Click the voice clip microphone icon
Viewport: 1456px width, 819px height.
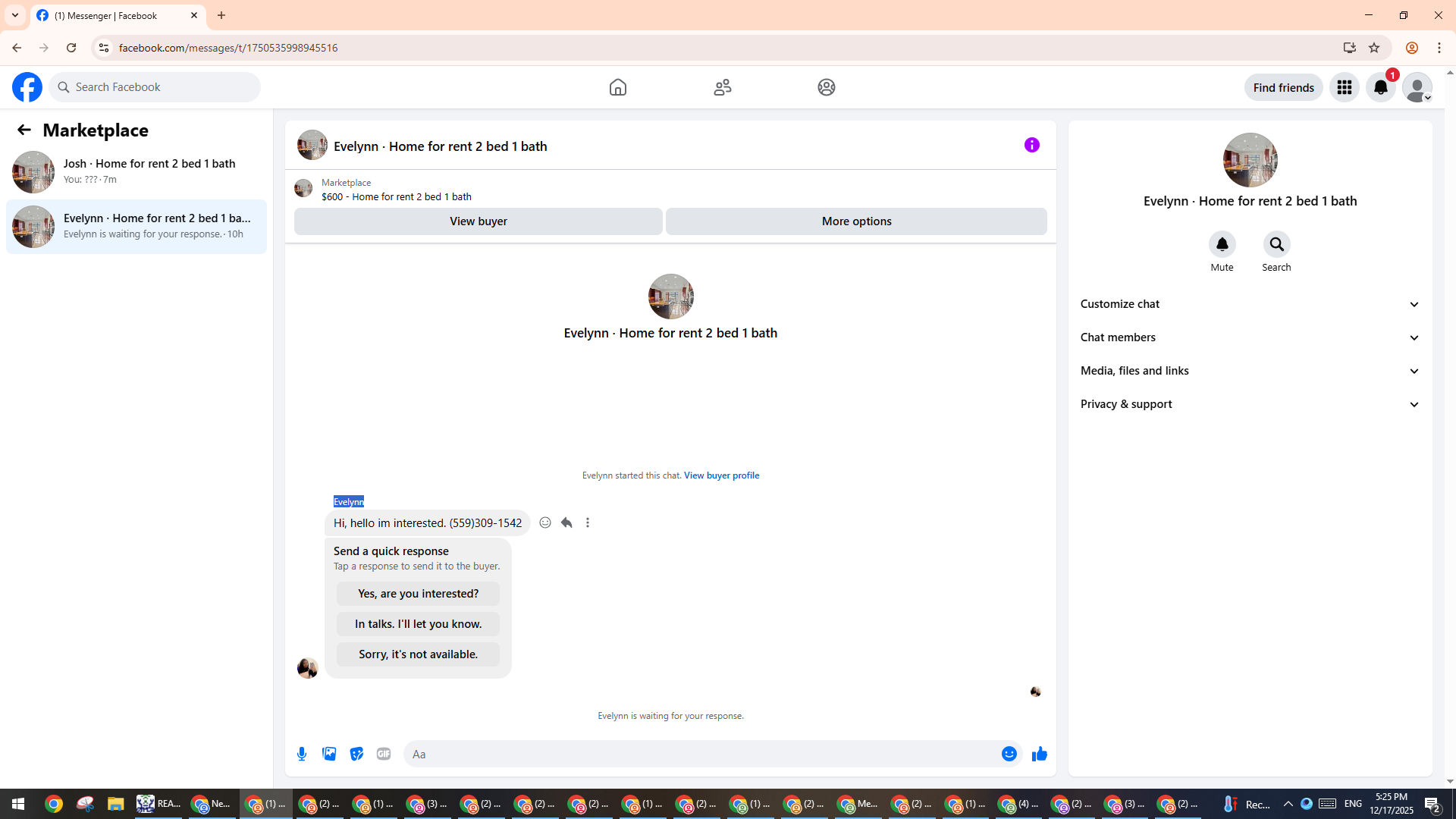(x=302, y=754)
